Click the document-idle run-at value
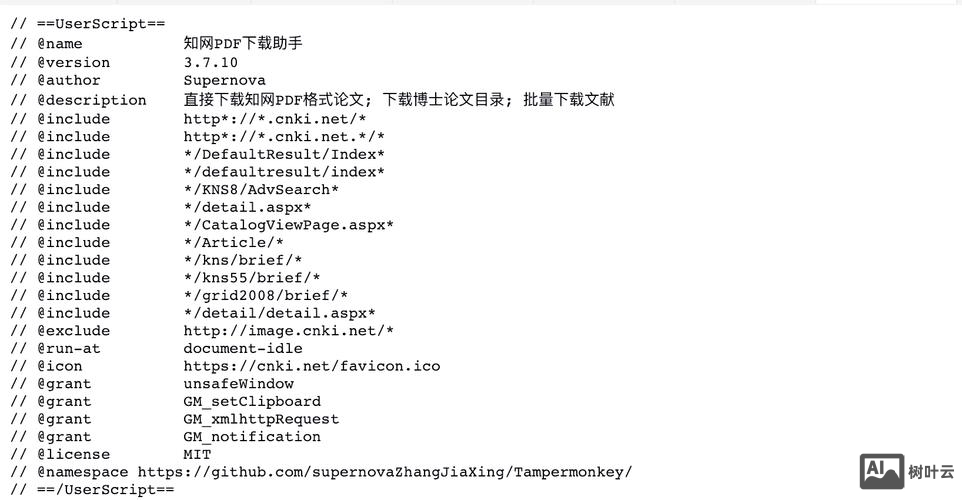This screenshot has width=962, height=500. pyautogui.click(x=243, y=348)
